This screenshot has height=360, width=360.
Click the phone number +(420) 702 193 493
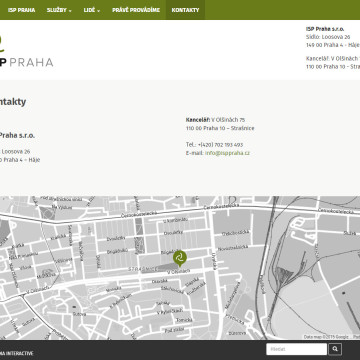click(220, 145)
